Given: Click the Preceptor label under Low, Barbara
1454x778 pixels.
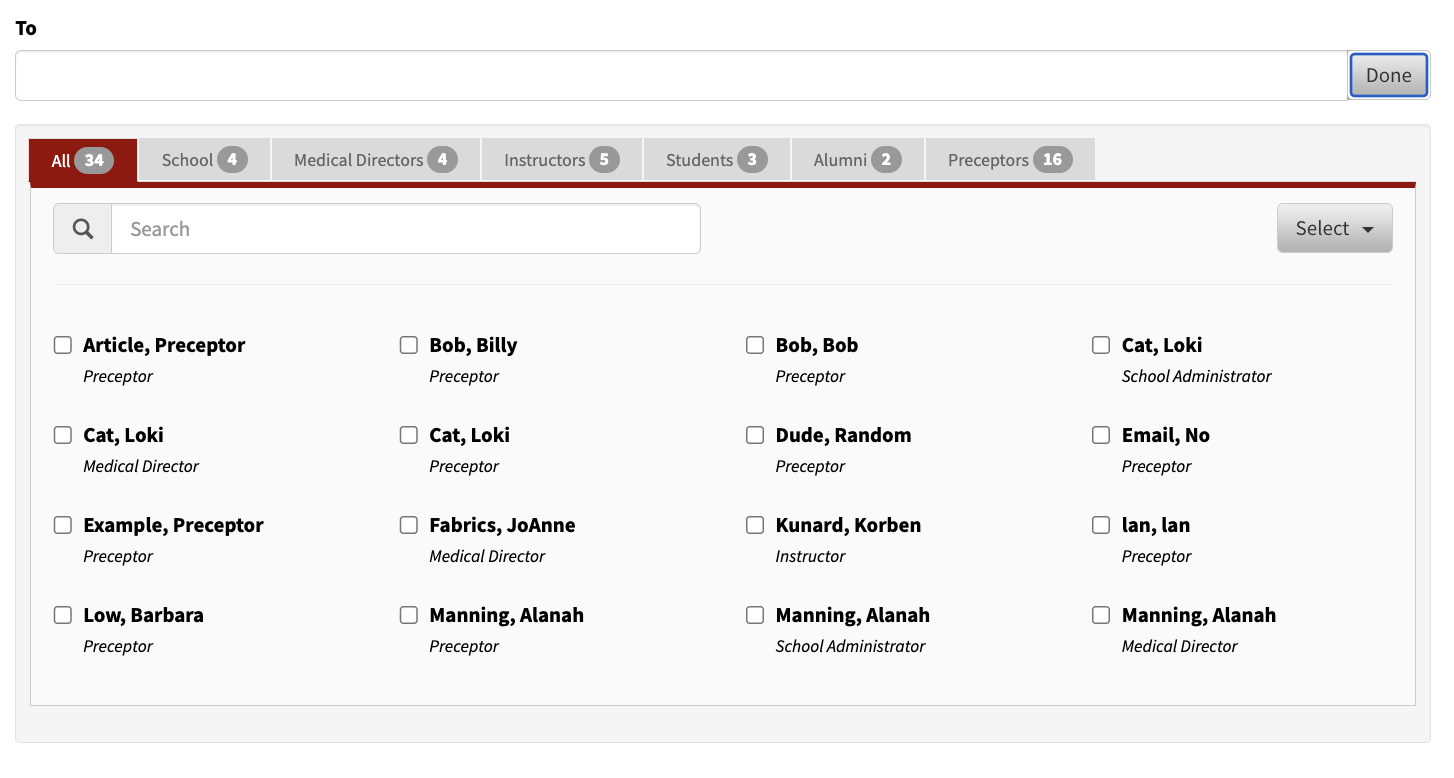Looking at the screenshot, I should click(x=118, y=646).
